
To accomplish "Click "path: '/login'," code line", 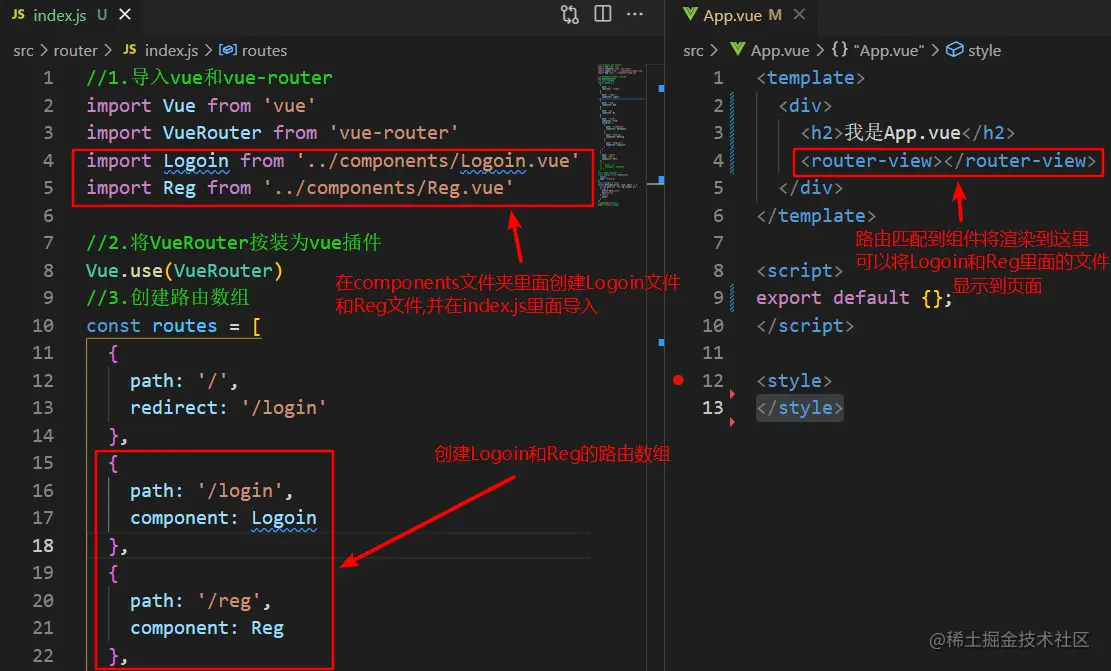I will point(211,491).
